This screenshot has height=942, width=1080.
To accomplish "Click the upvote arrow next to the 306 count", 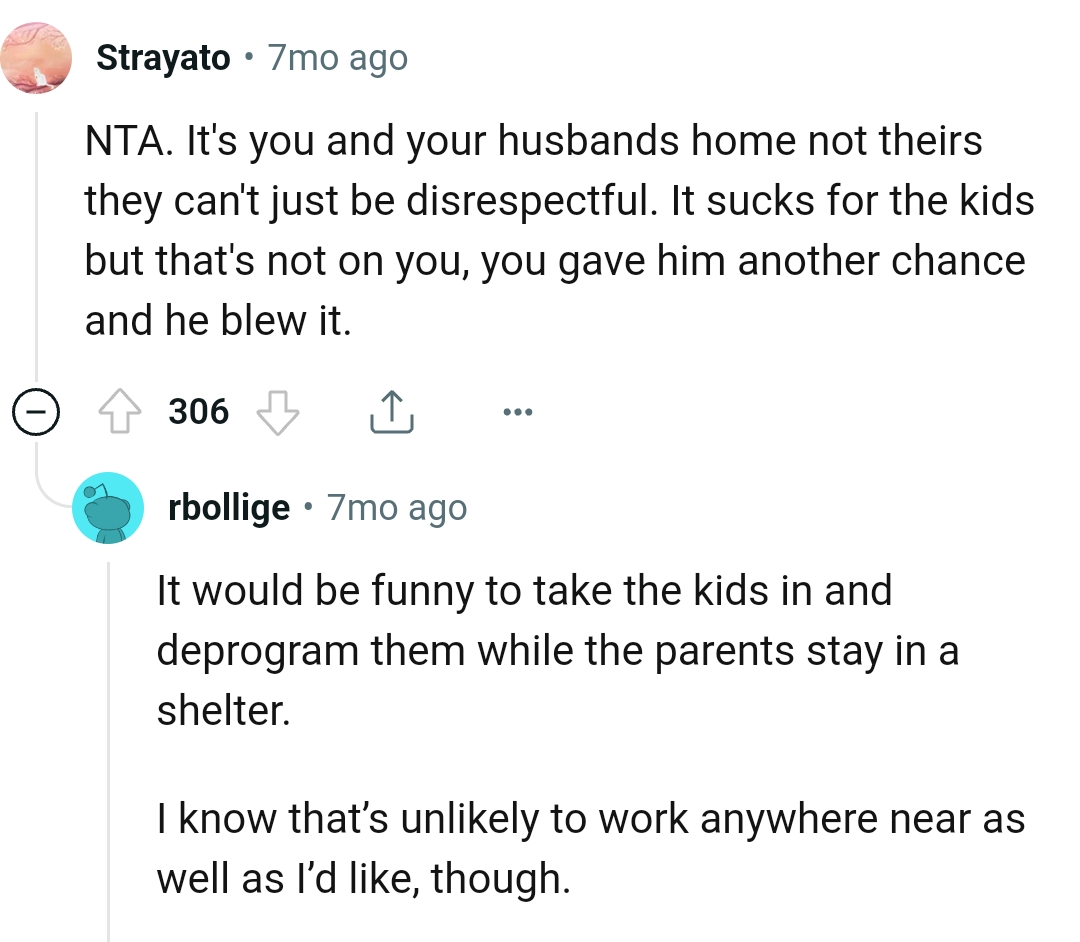I will [x=122, y=410].
